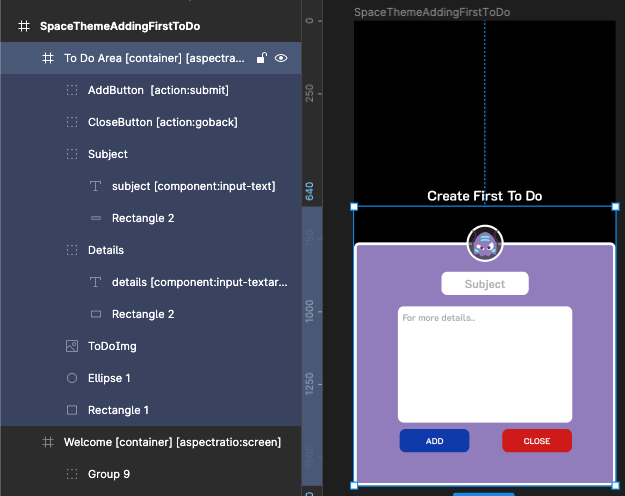
Task: Select the Subject group layer
Action: coord(151,154)
